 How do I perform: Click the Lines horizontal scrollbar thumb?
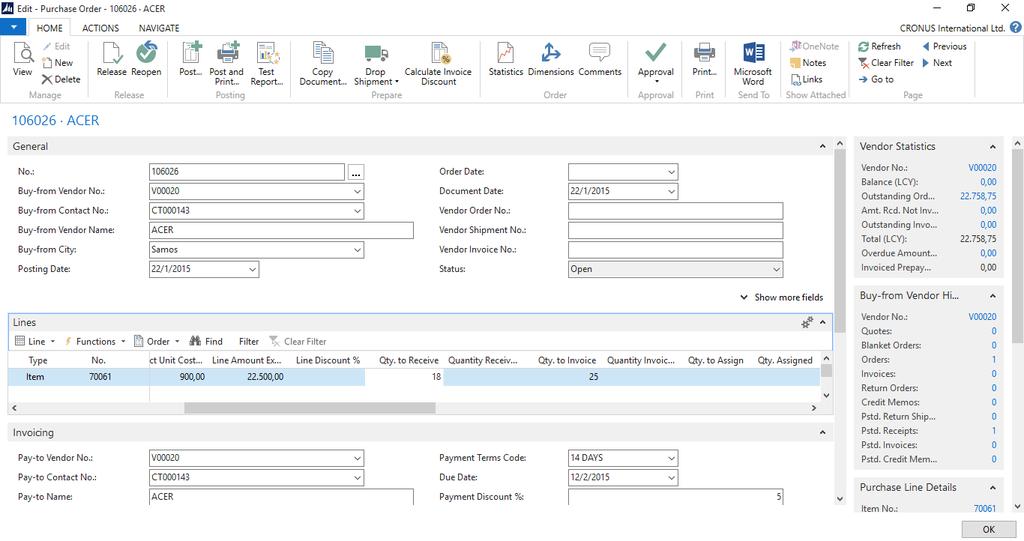tap(310, 408)
